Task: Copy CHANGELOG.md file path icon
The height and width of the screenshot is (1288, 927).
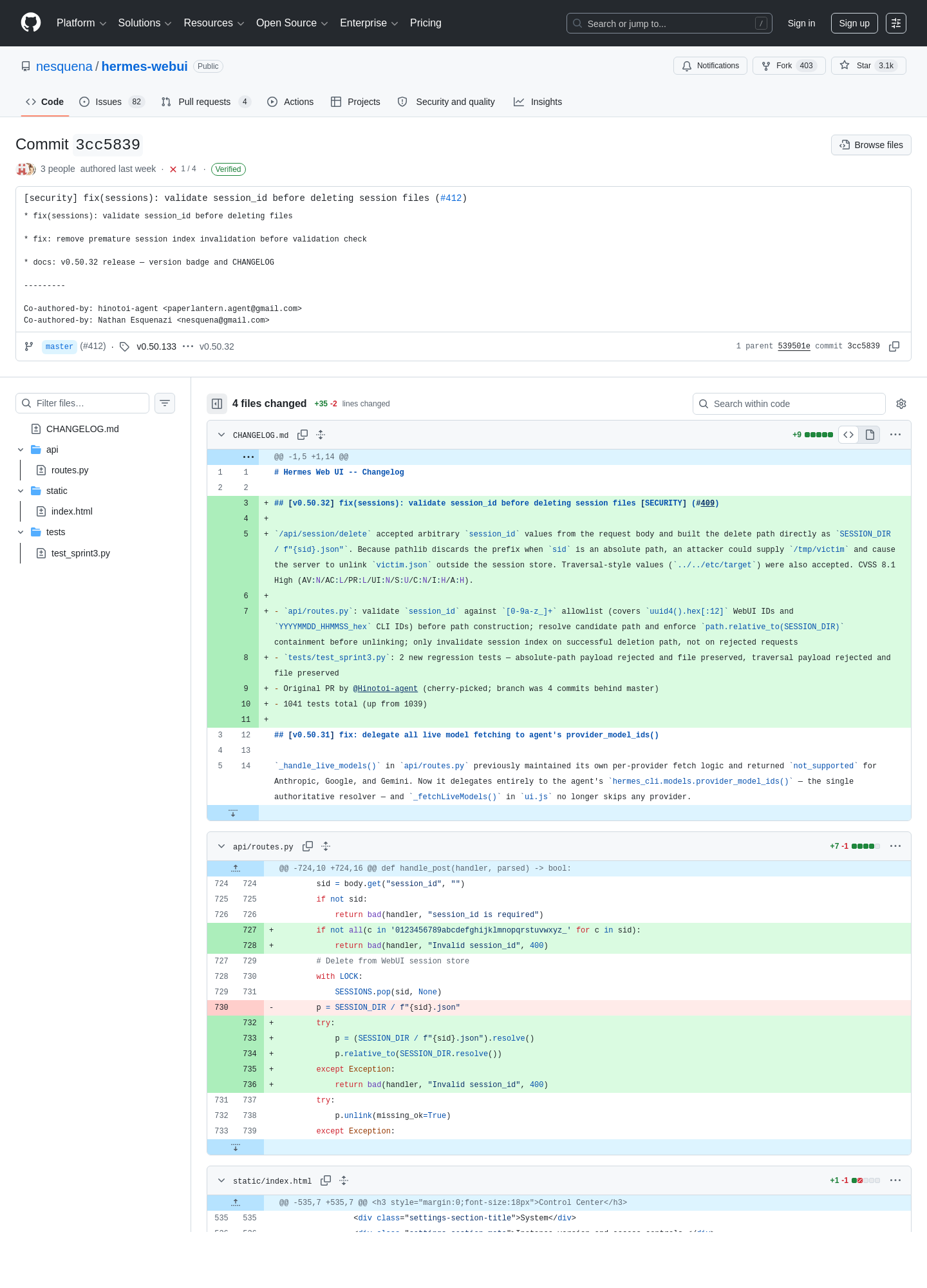Action: [x=303, y=435]
